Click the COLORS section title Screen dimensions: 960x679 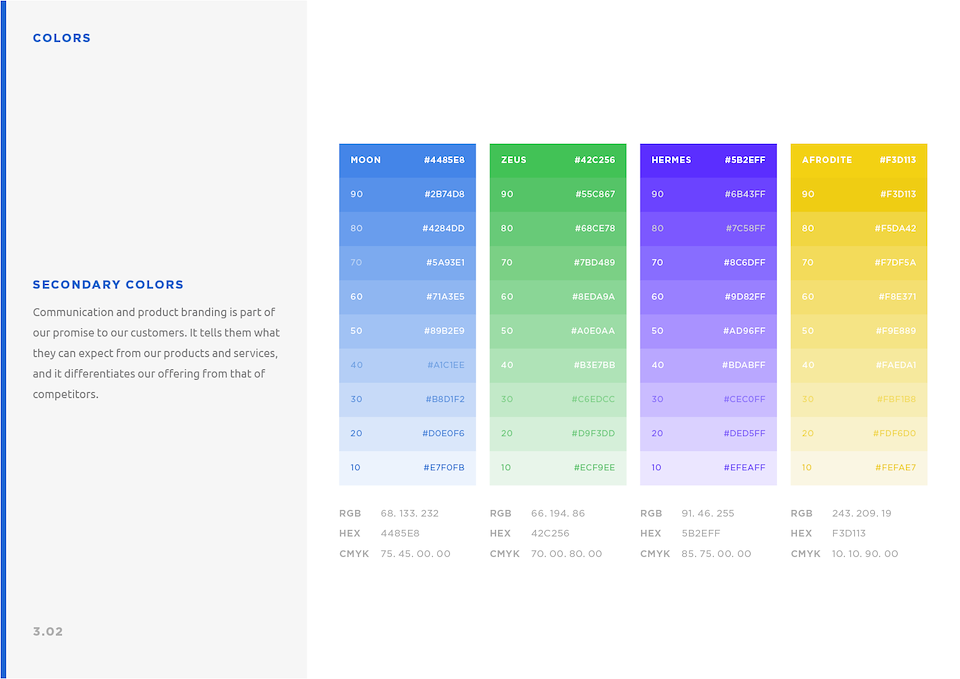[62, 38]
